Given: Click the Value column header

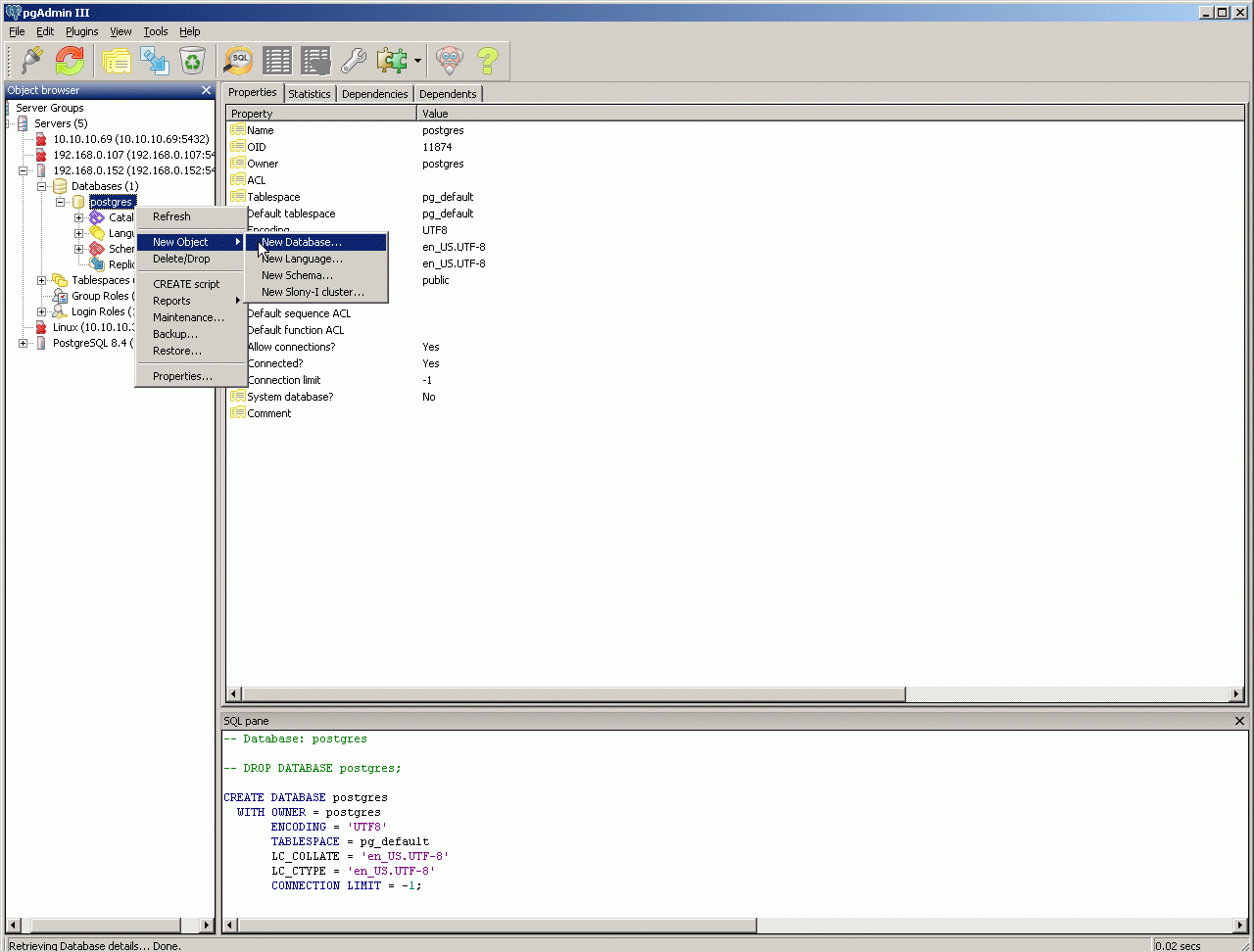Looking at the screenshot, I should coord(831,114).
